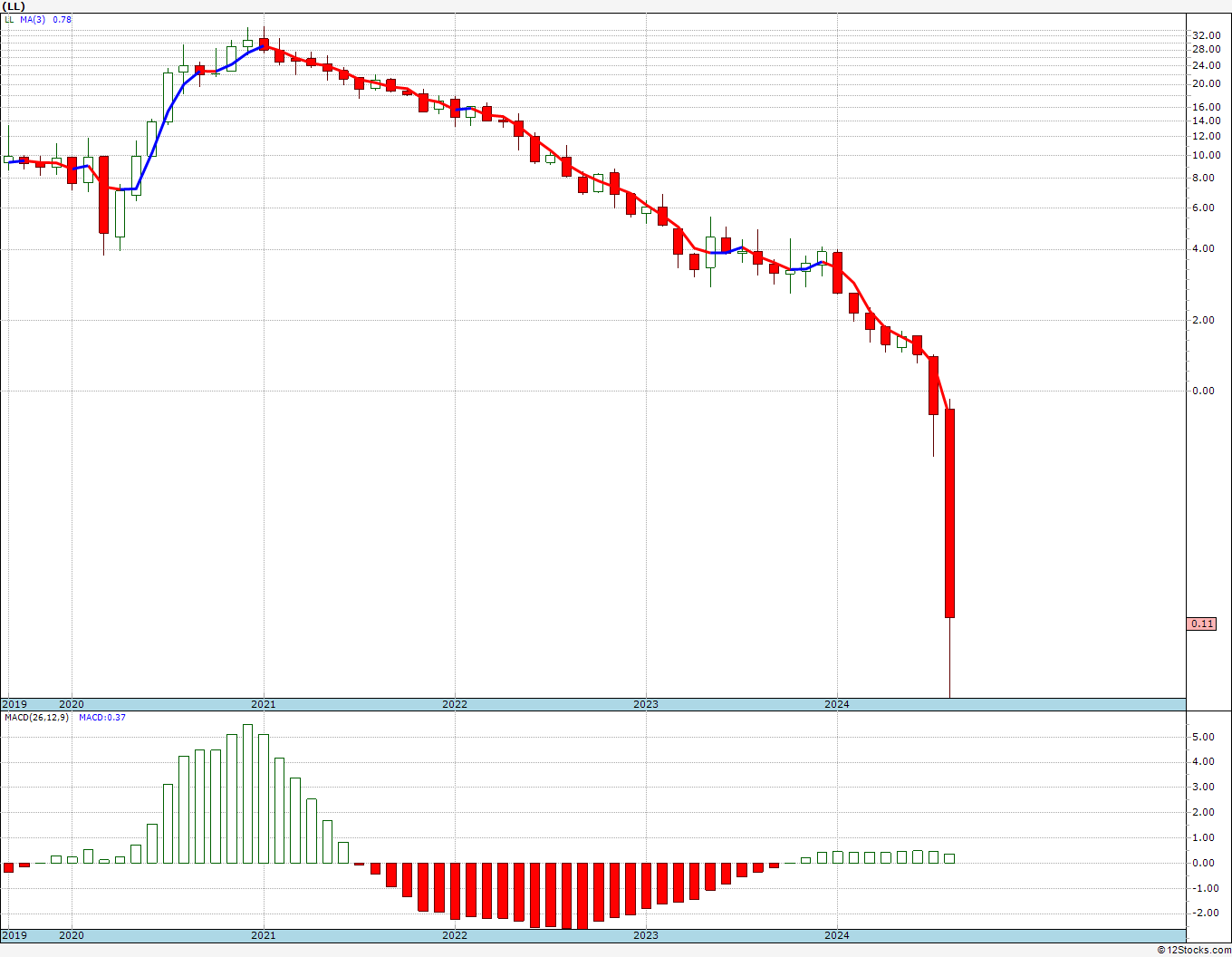Click the 12.00 price axis label

(1205, 137)
